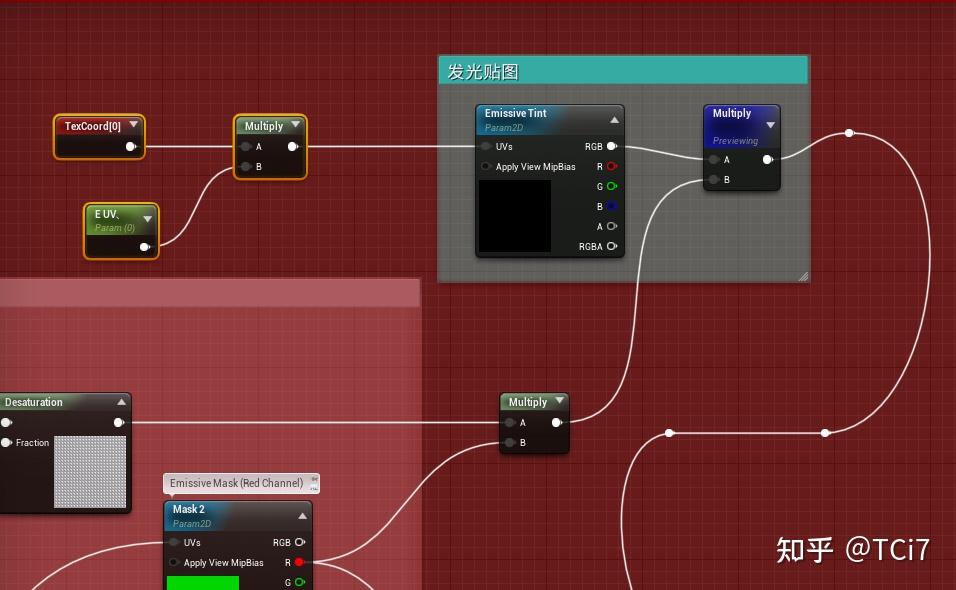
Task: Collapse the Mask 2 node
Action: [x=302, y=516]
